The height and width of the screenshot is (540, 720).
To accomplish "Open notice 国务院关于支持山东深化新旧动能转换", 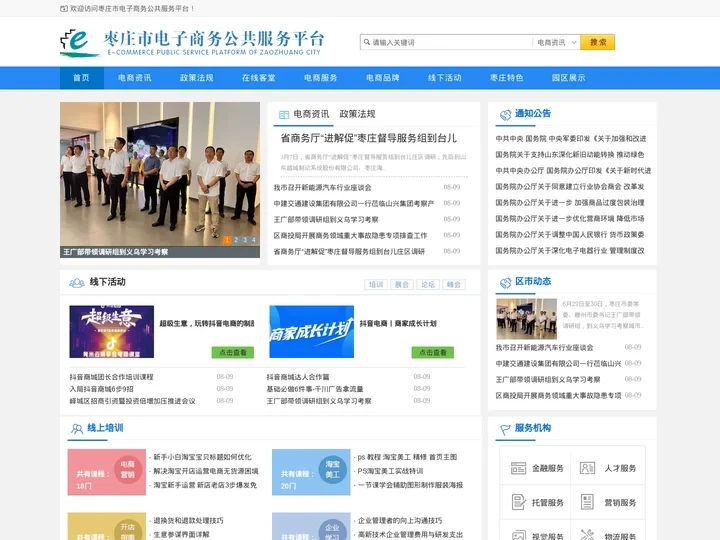I will tap(570, 155).
